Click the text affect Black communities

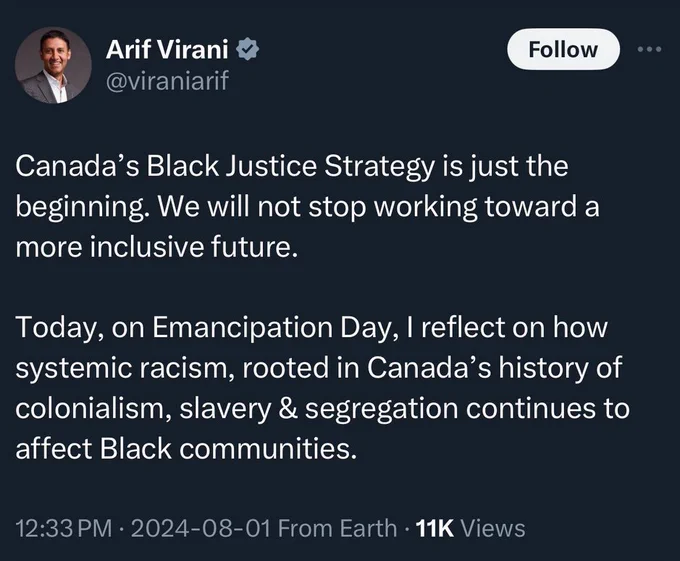186,449
